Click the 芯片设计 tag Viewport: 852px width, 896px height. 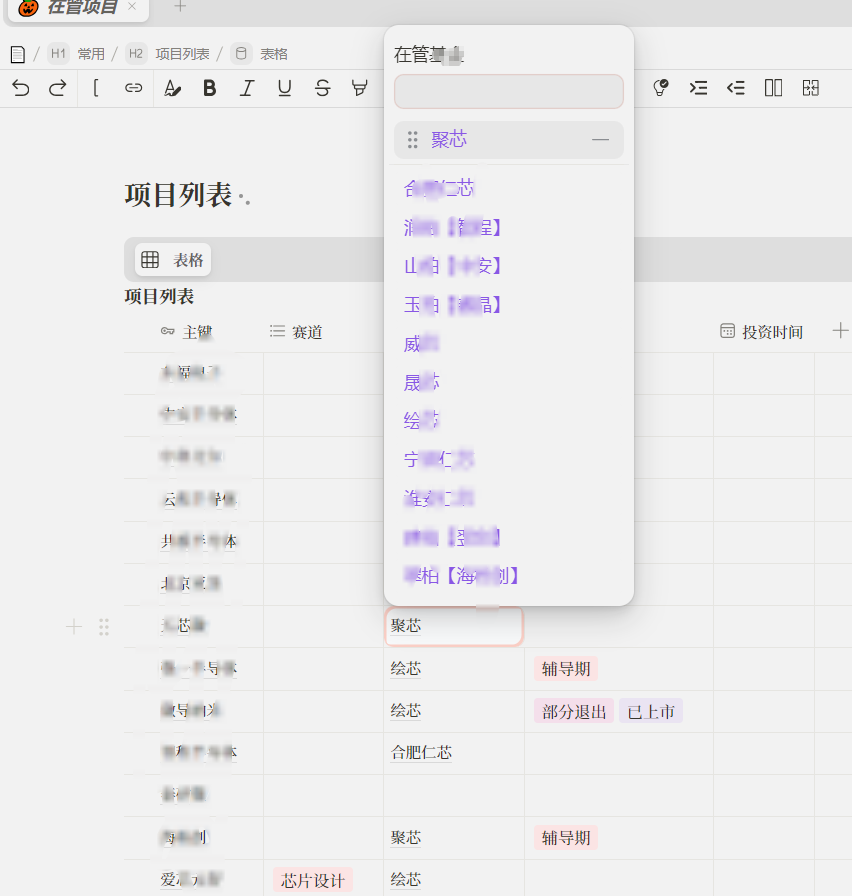click(x=313, y=880)
